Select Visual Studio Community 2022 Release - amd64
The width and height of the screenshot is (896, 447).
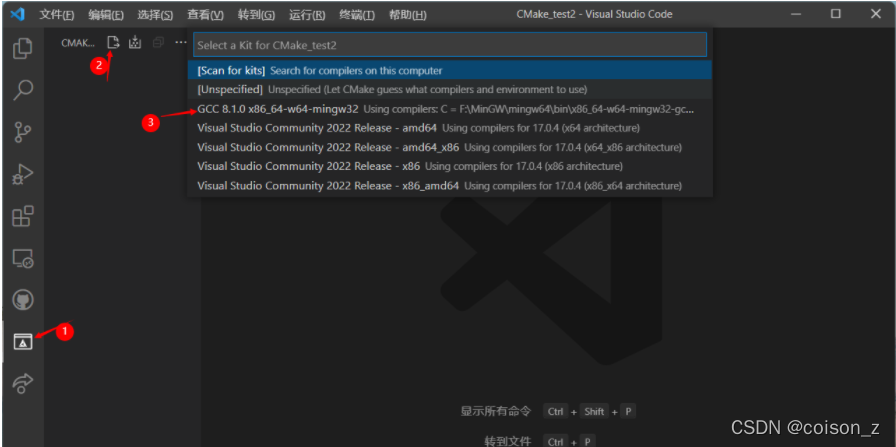450,127
